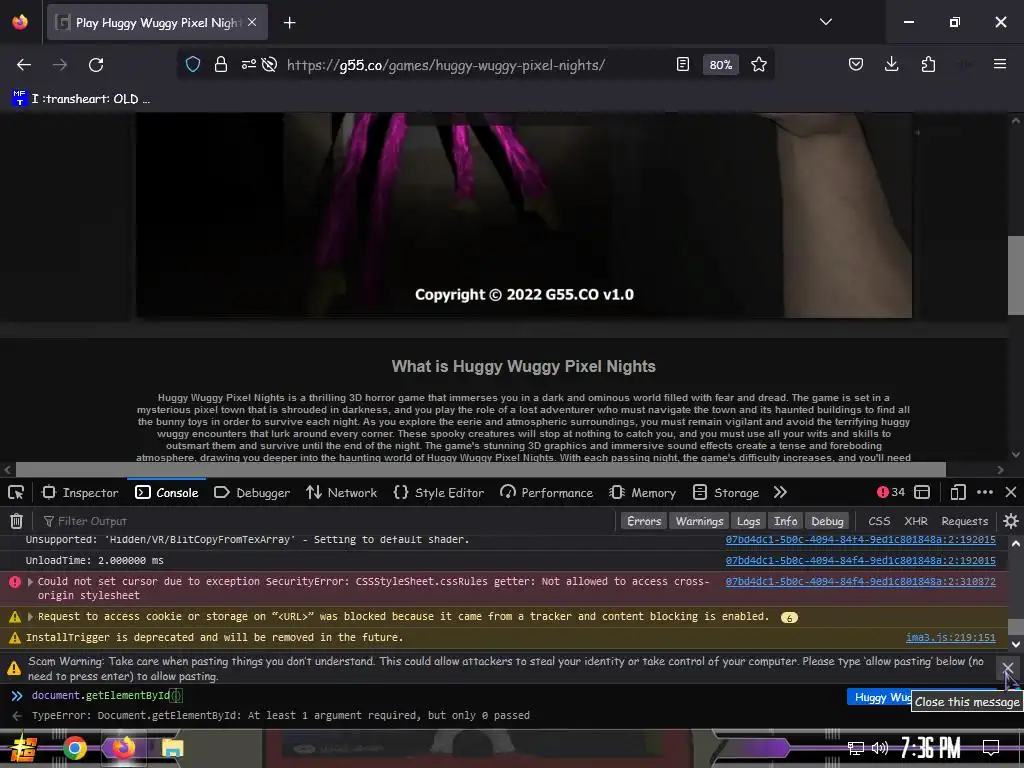Click the console output scrollbar thumb
The width and height of the screenshot is (1024, 768).
pos(1016,626)
